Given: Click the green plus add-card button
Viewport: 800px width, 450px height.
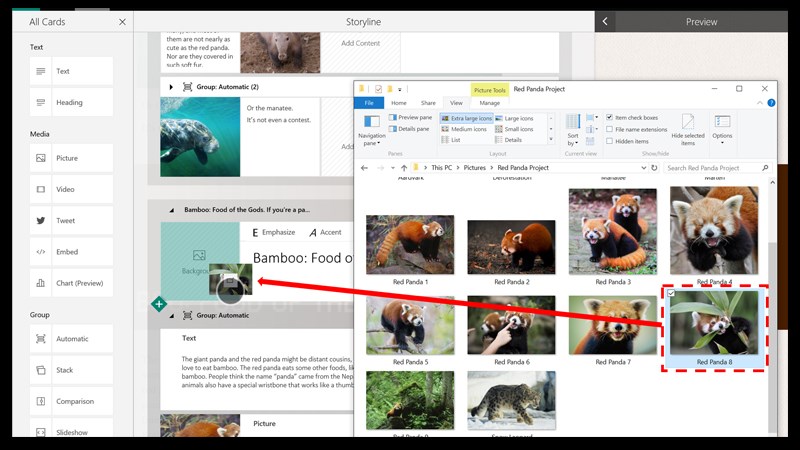Looking at the screenshot, I should pyautogui.click(x=159, y=305).
